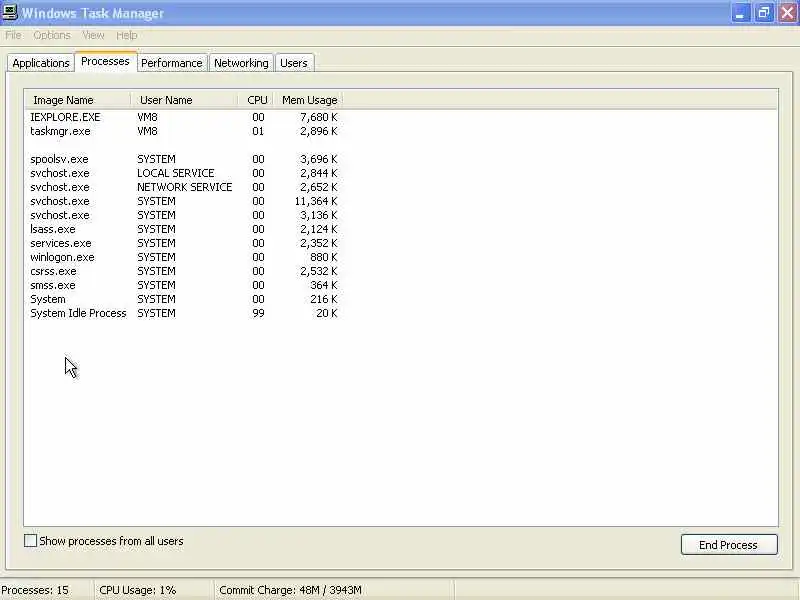Go to the Users tab
Image resolution: width=800 pixels, height=600 pixels.
[x=294, y=63]
